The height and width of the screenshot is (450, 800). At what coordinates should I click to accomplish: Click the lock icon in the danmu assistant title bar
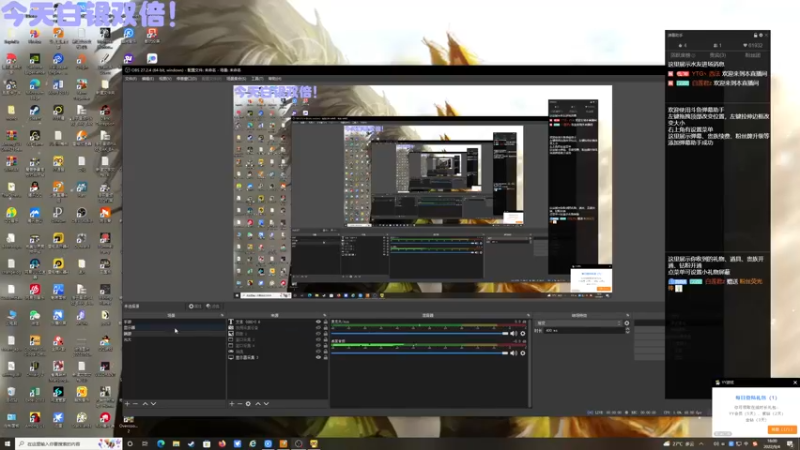[x=756, y=35]
